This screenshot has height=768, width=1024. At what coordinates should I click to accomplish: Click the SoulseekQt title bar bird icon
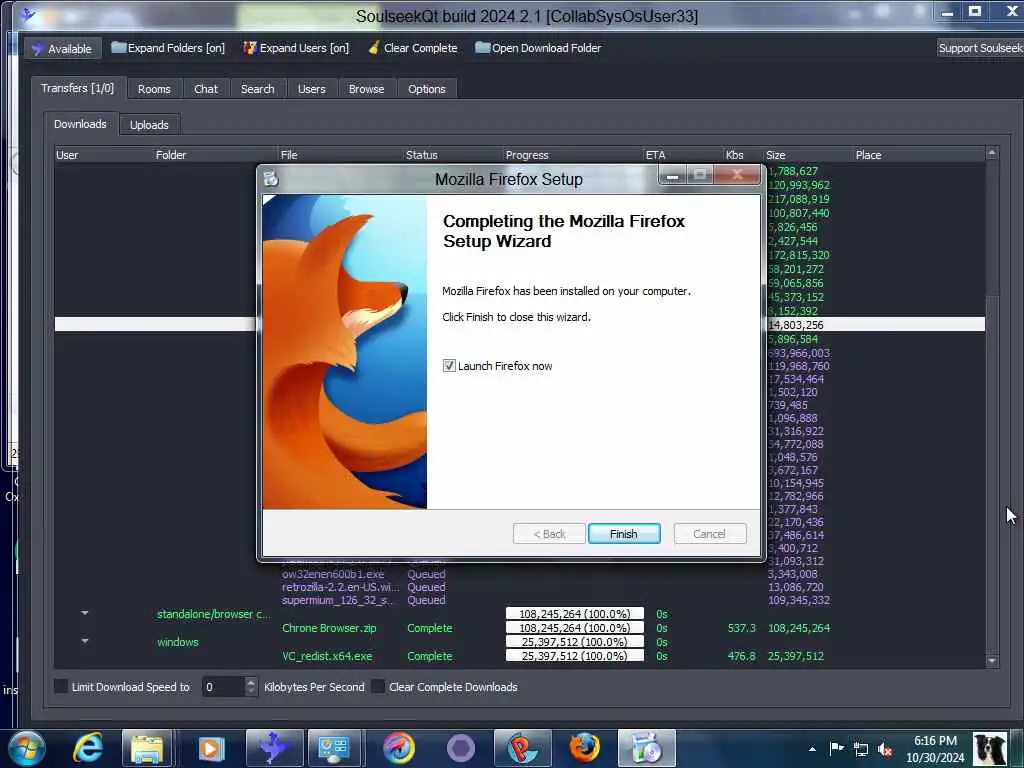point(27,14)
